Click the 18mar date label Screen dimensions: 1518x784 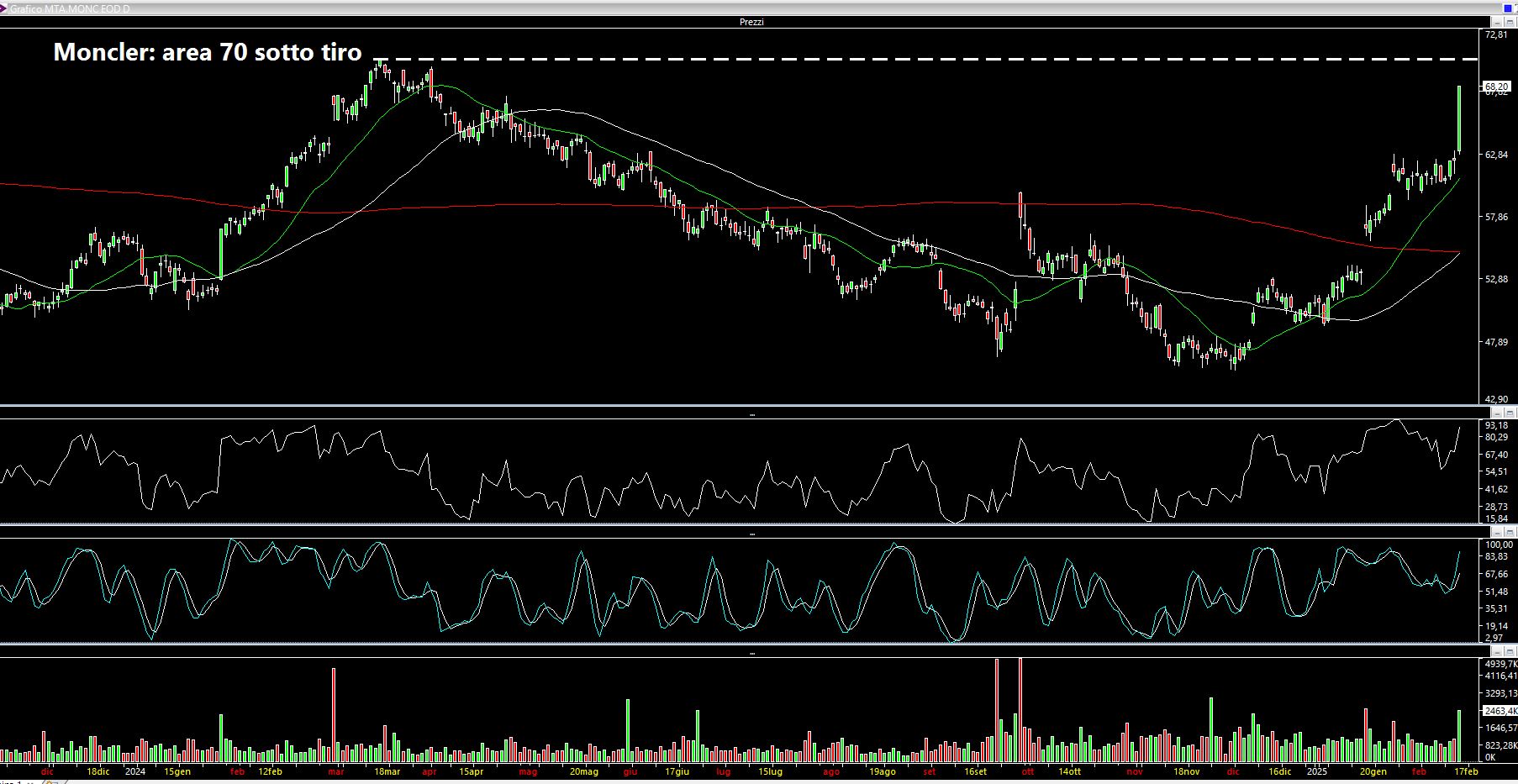click(387, 771)
